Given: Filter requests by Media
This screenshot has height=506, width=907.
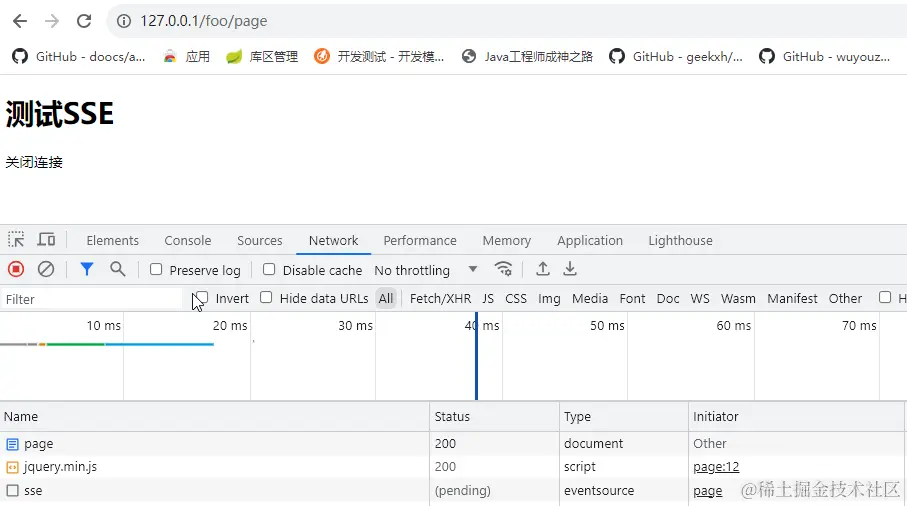Looking at the screenshot, I should pyautogui.click(x=590, y=298).
